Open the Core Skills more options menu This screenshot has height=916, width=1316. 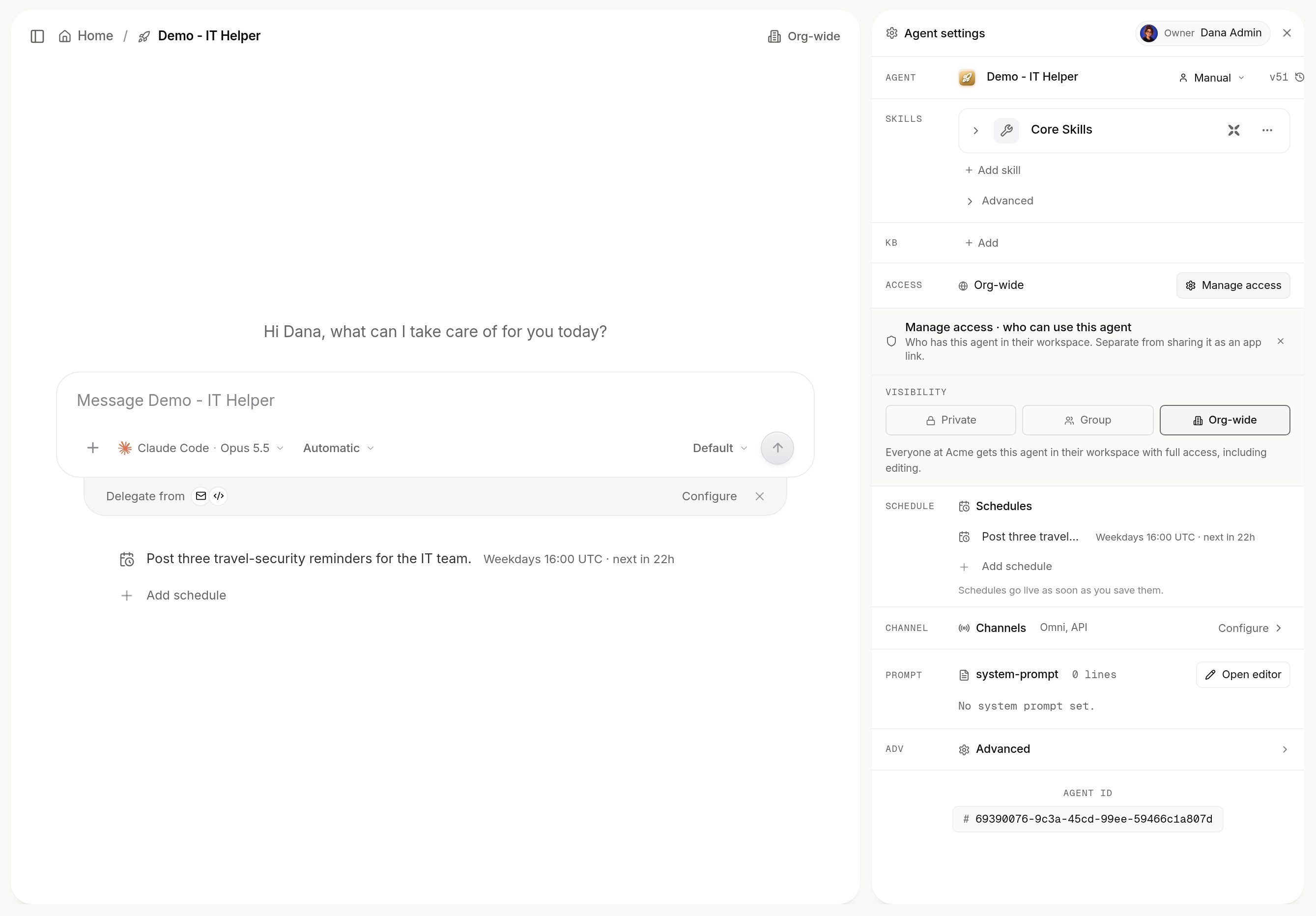coord(1267,131)
